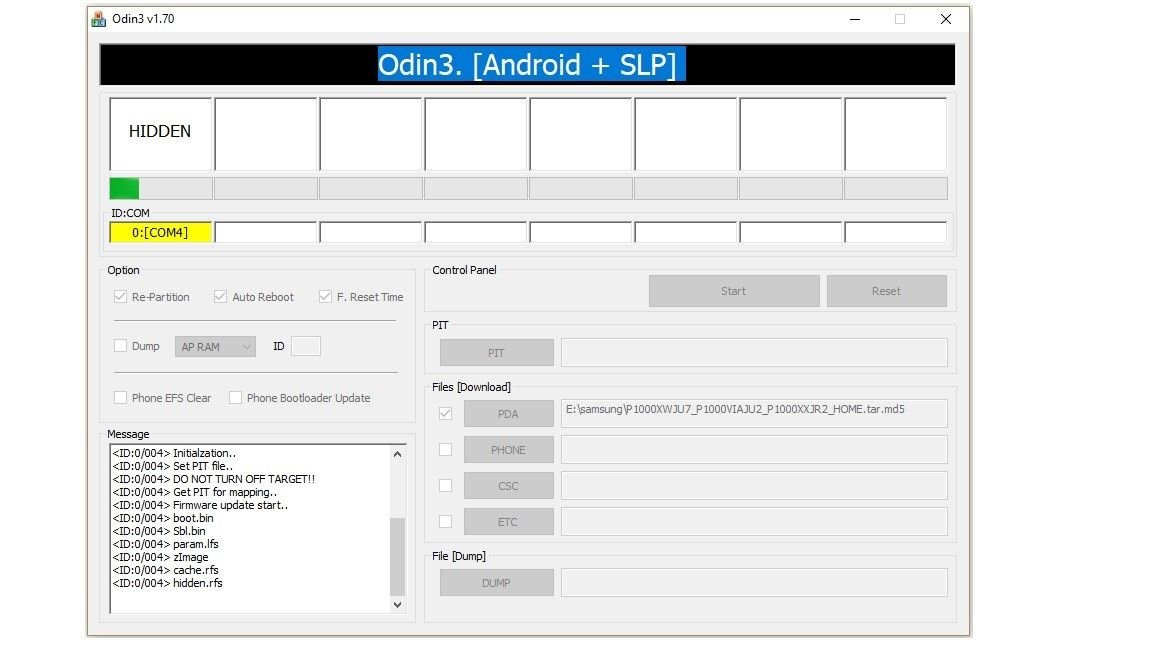Minimize the Odin3 window
The image size is (1152, 648).
(854, 19)
